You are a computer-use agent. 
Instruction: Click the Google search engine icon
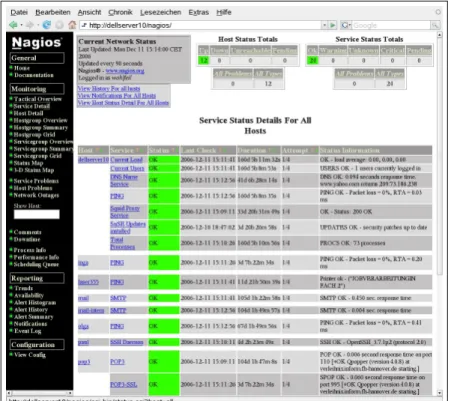pos(345,25)
